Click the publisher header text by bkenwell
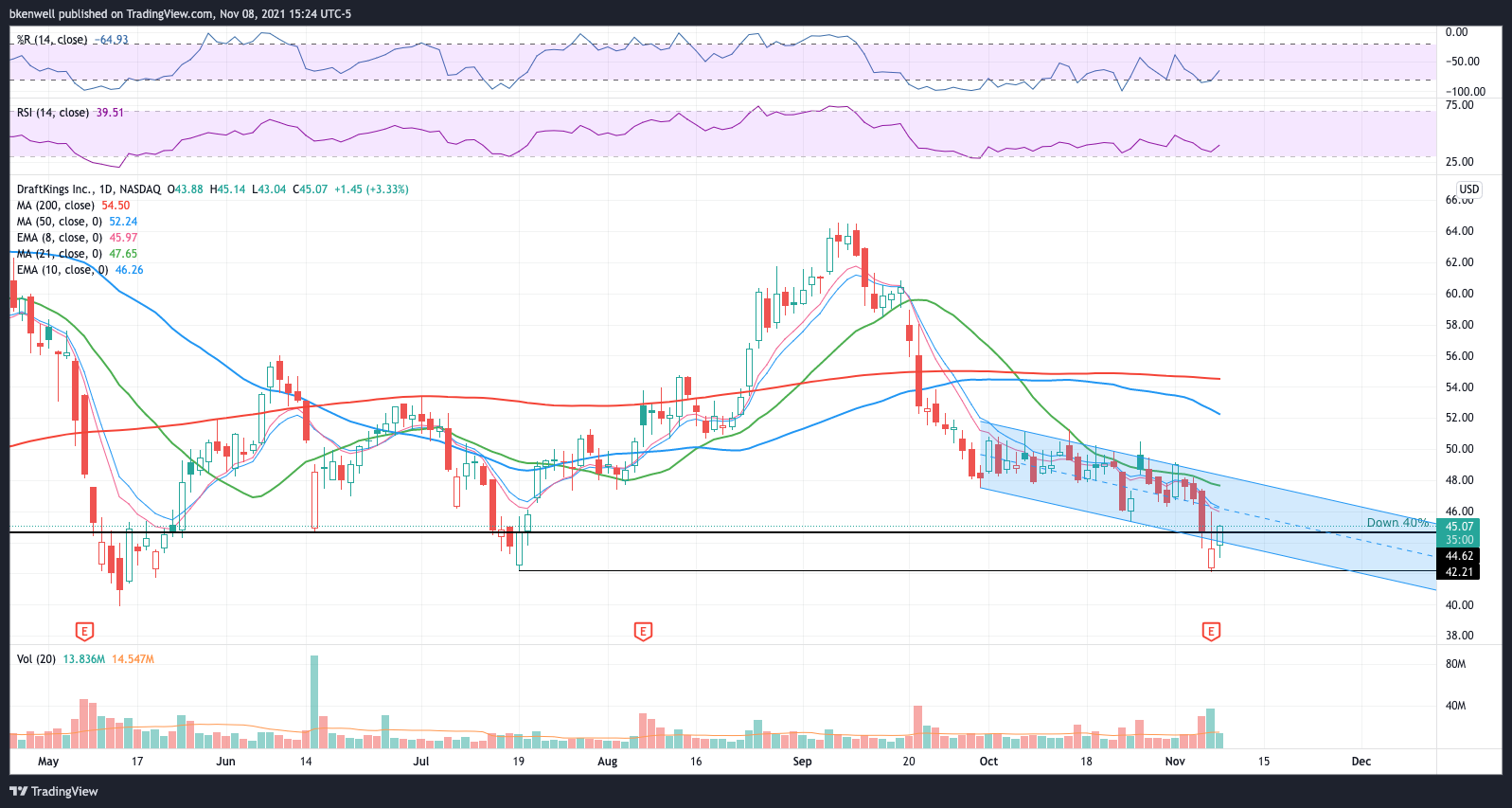1512x808 pixels. click(180, 14)
